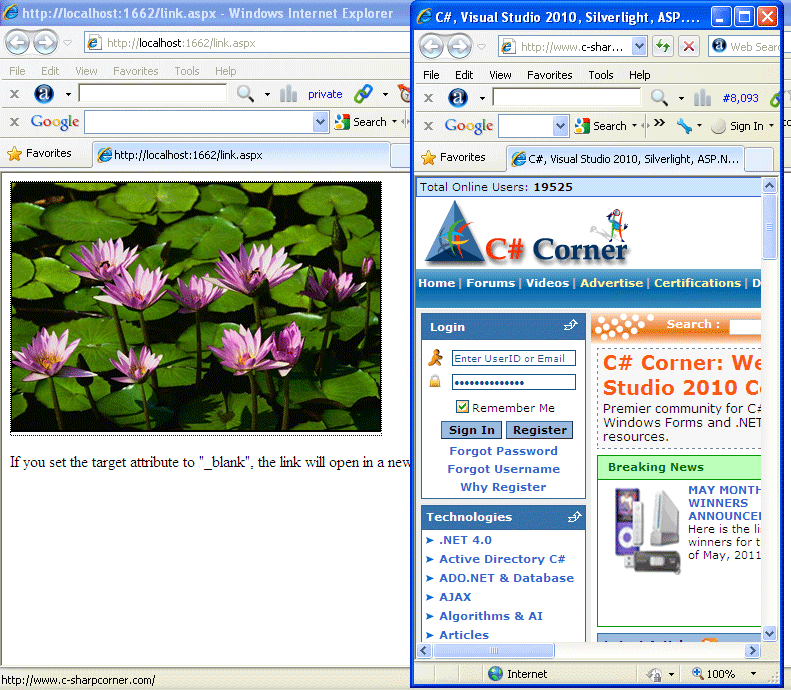Close Google toolbar in C# Corner window

click(x=428, y=126)
